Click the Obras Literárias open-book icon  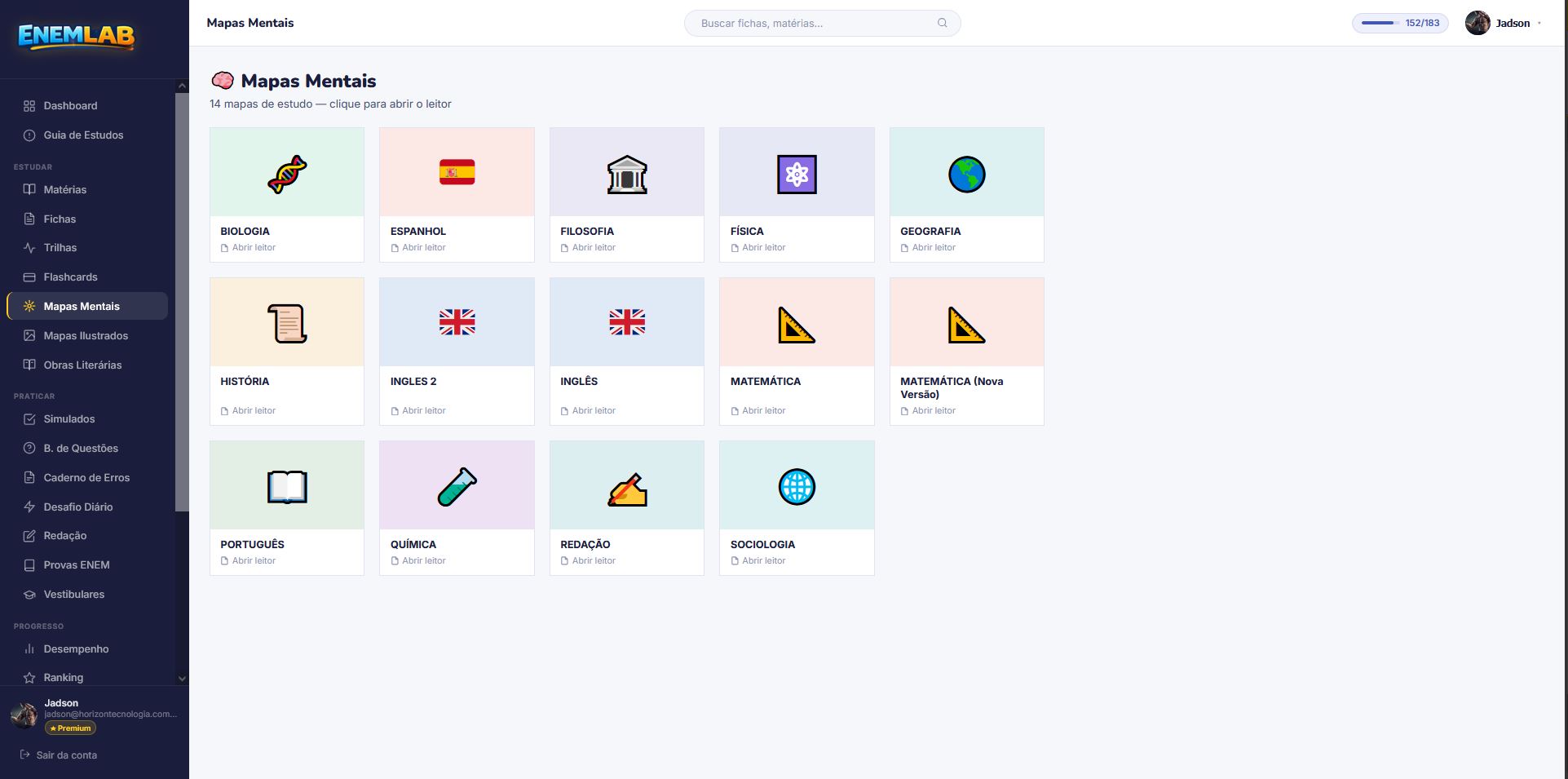29,365
